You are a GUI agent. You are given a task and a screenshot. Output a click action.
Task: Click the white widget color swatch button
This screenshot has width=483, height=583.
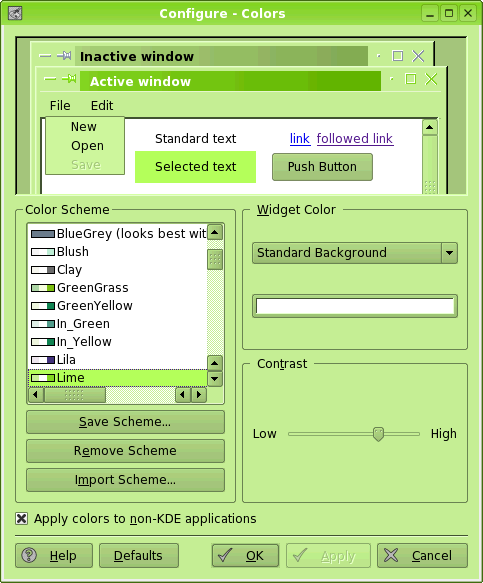(355, 306)
